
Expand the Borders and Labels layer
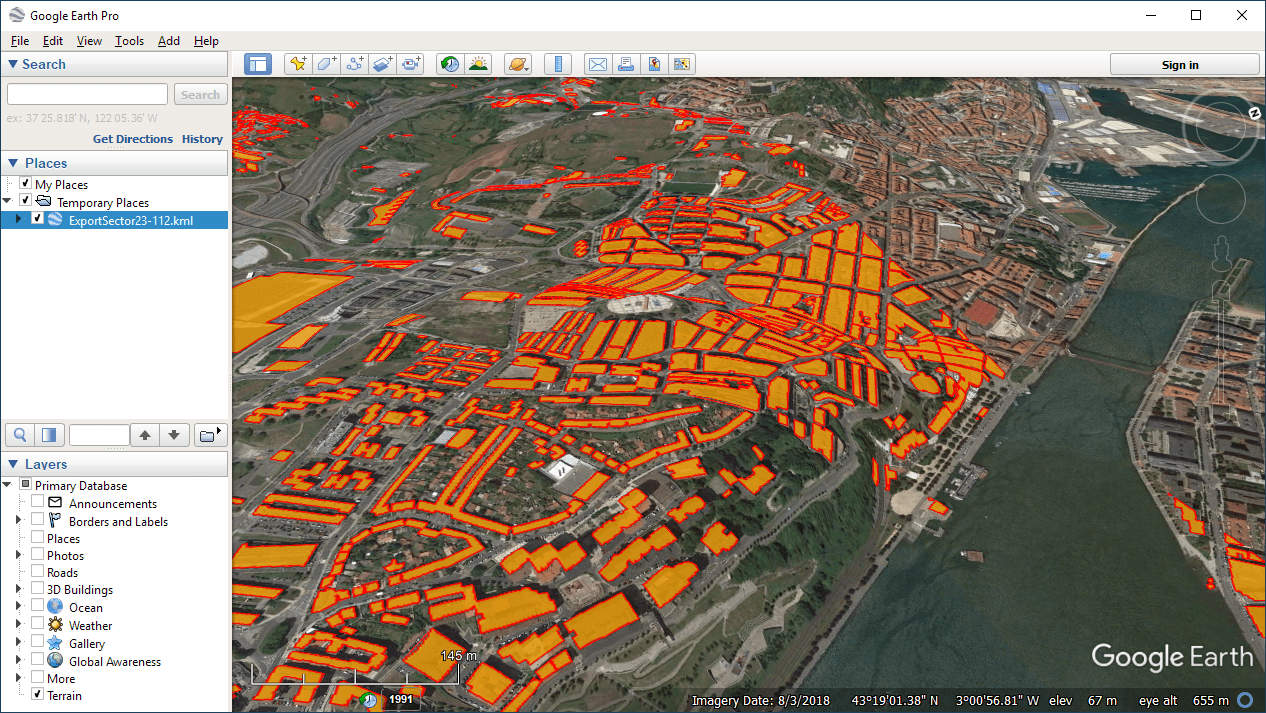[18, 521]
